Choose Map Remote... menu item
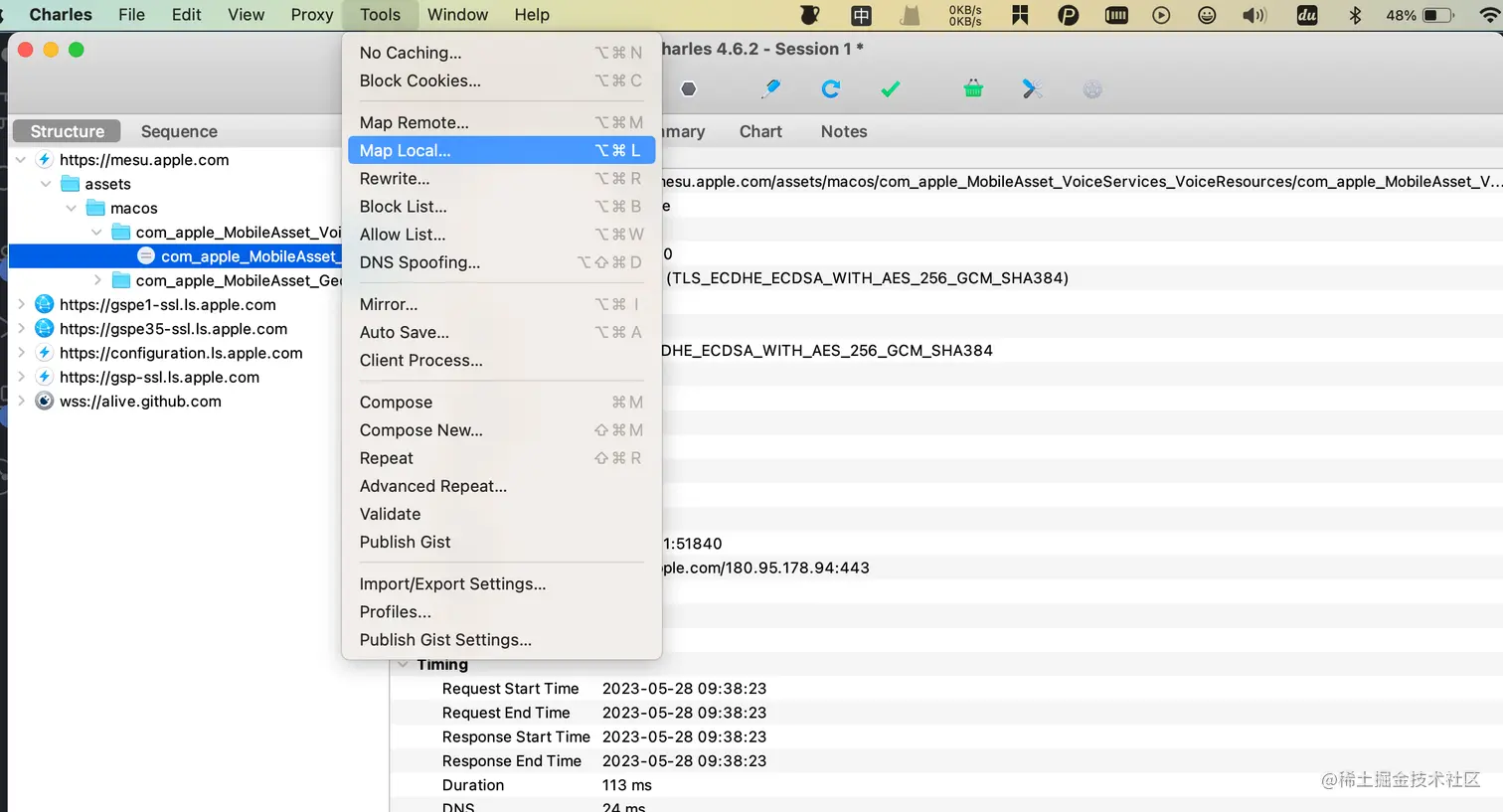 point(501,122)
